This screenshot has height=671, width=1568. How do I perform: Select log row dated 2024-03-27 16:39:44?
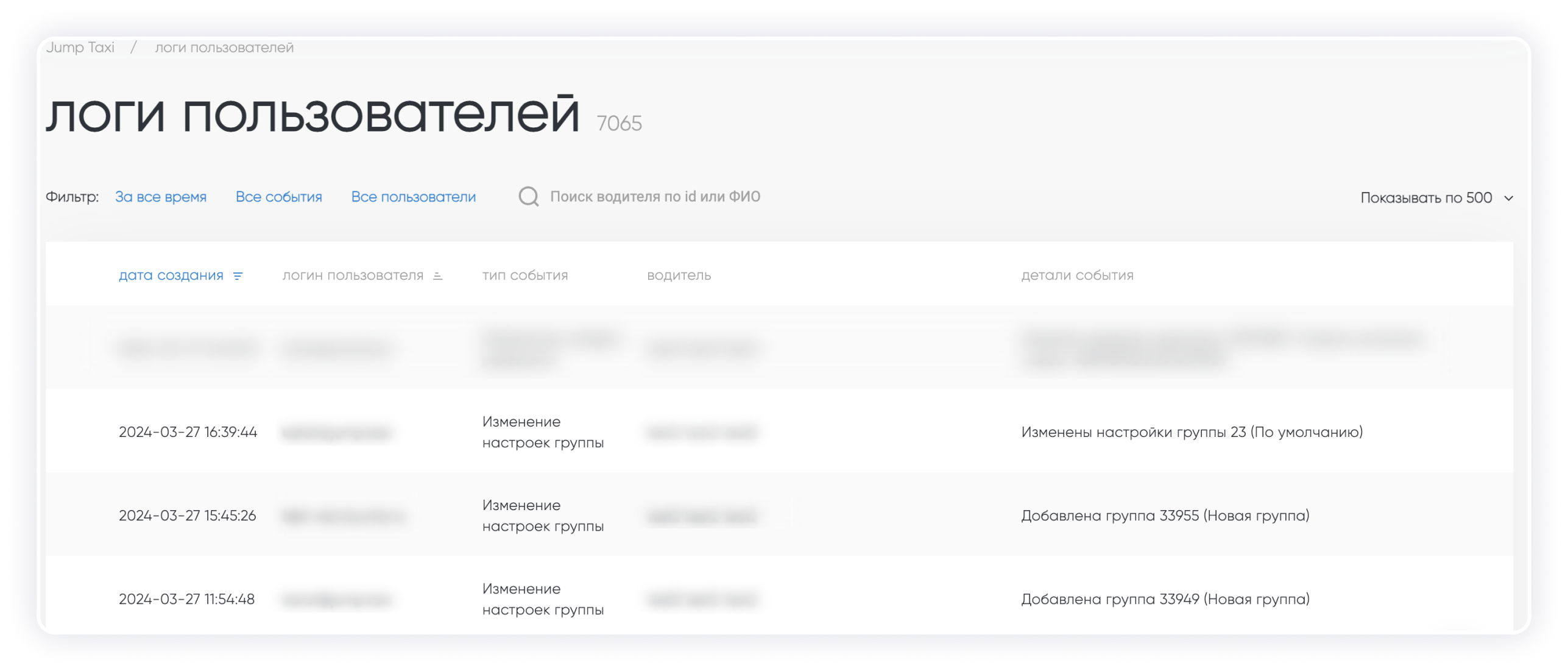click(188, 432)
